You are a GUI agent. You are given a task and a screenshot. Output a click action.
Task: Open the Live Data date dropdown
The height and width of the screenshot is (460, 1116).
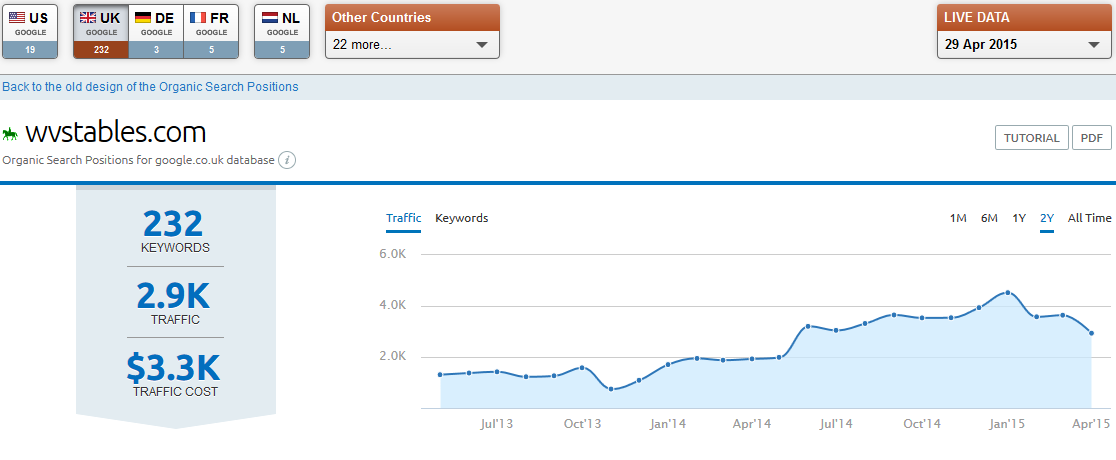(x=1023, y=45)
